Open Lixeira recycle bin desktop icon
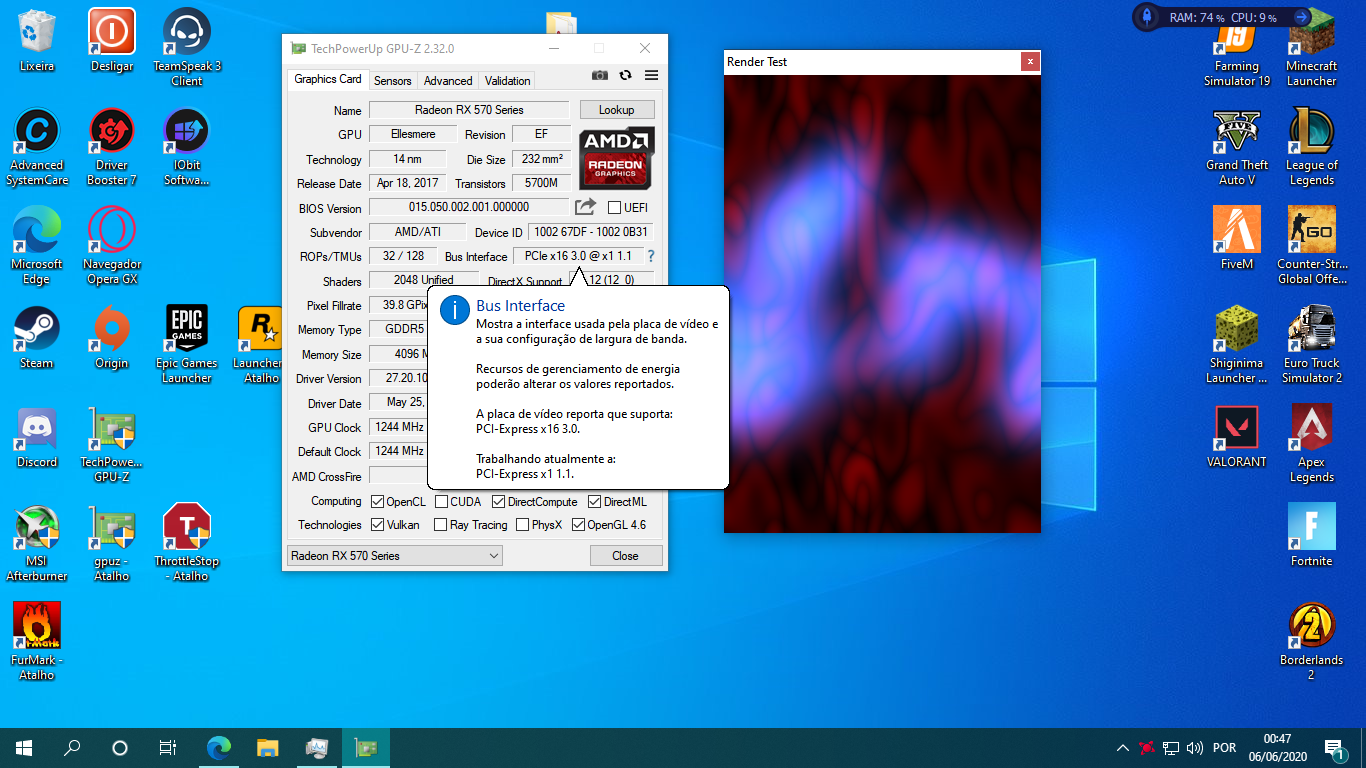Screen dimensions: 1366x768 pos(37,40)
